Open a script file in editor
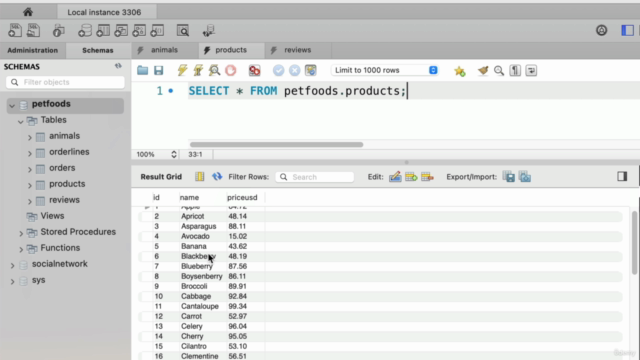This screenshot has width=640, height=360. click(142, 70)
